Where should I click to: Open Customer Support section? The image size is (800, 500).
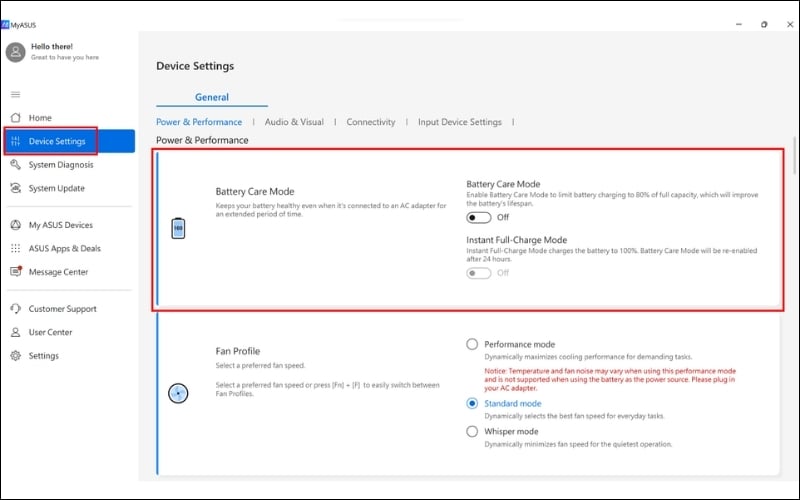click(63, 309)
